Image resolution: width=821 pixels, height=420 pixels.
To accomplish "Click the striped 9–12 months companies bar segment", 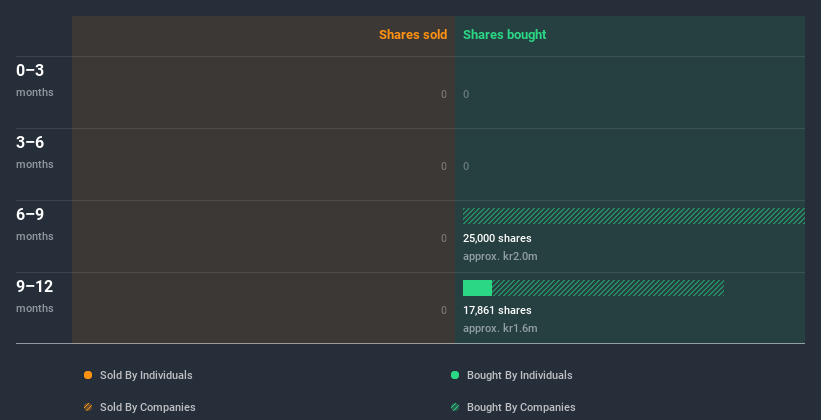I will (x=607, y=288).
